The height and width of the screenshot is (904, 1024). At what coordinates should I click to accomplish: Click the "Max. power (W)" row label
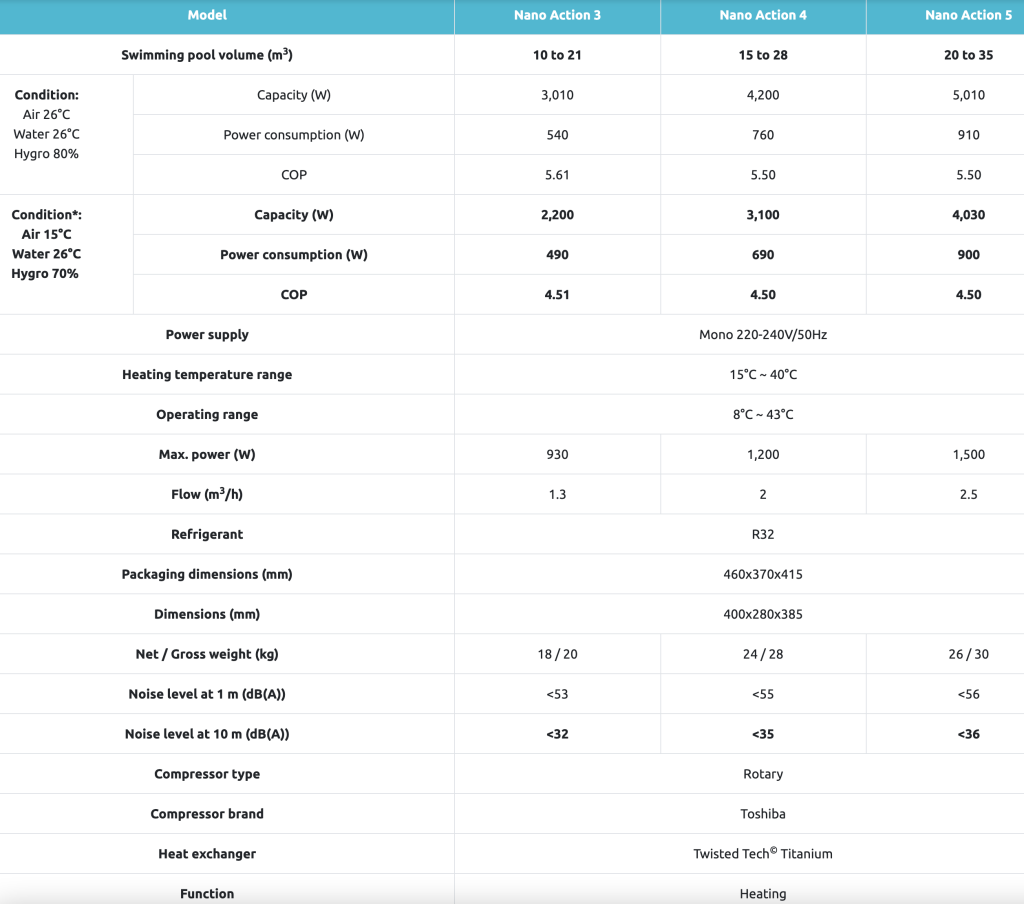click(x=207, y=455)
